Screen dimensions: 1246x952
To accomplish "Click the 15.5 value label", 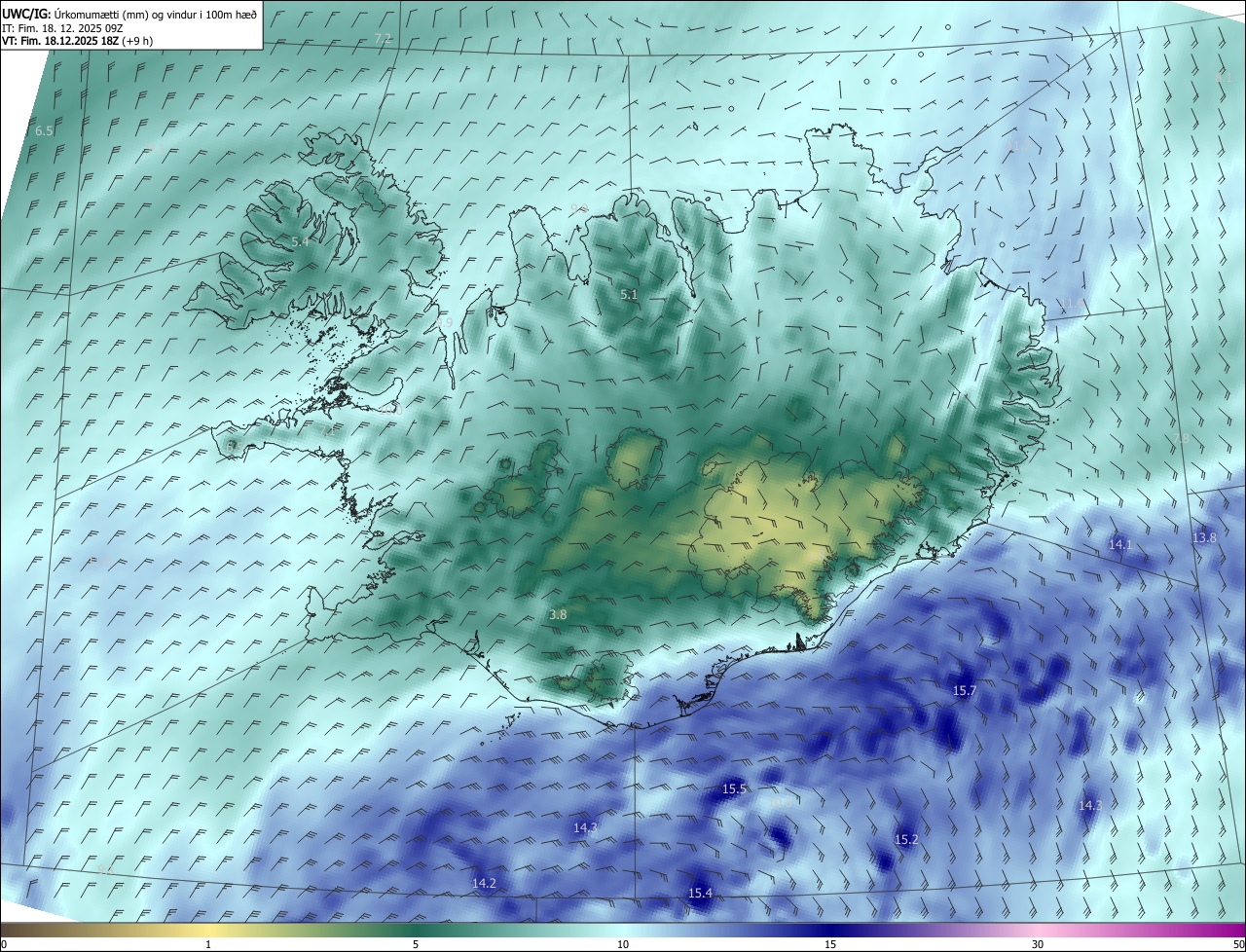I will coord(734,788).
